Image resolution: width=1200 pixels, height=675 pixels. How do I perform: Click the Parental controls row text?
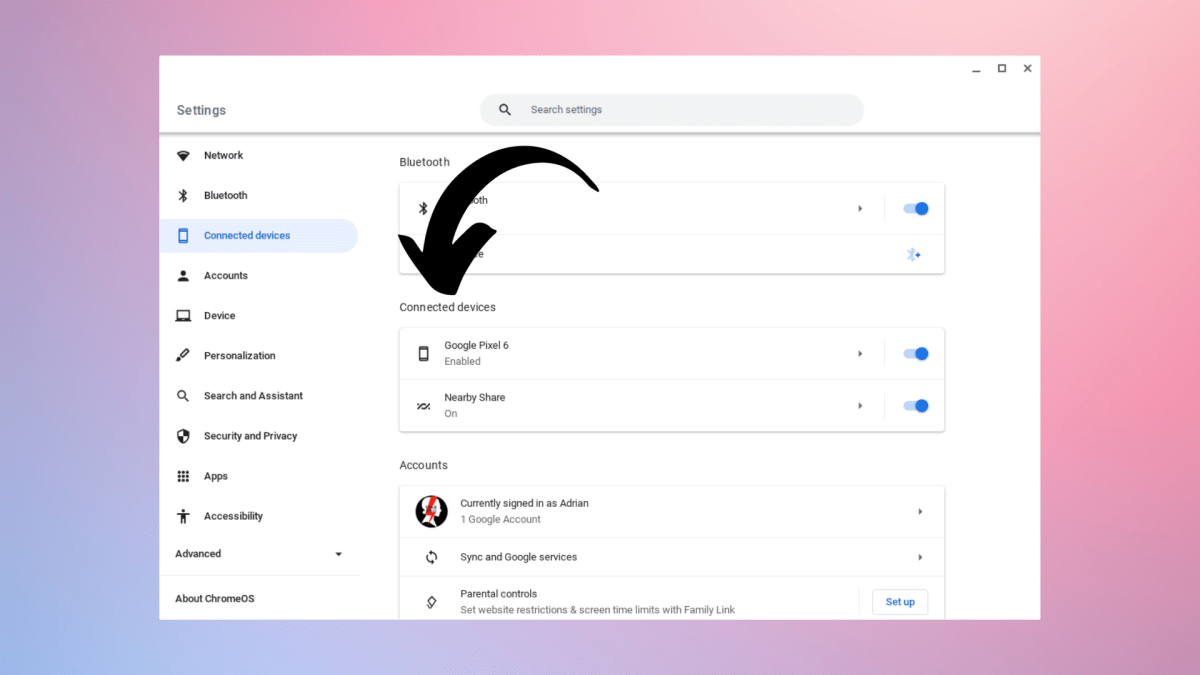tap(498, 594)
